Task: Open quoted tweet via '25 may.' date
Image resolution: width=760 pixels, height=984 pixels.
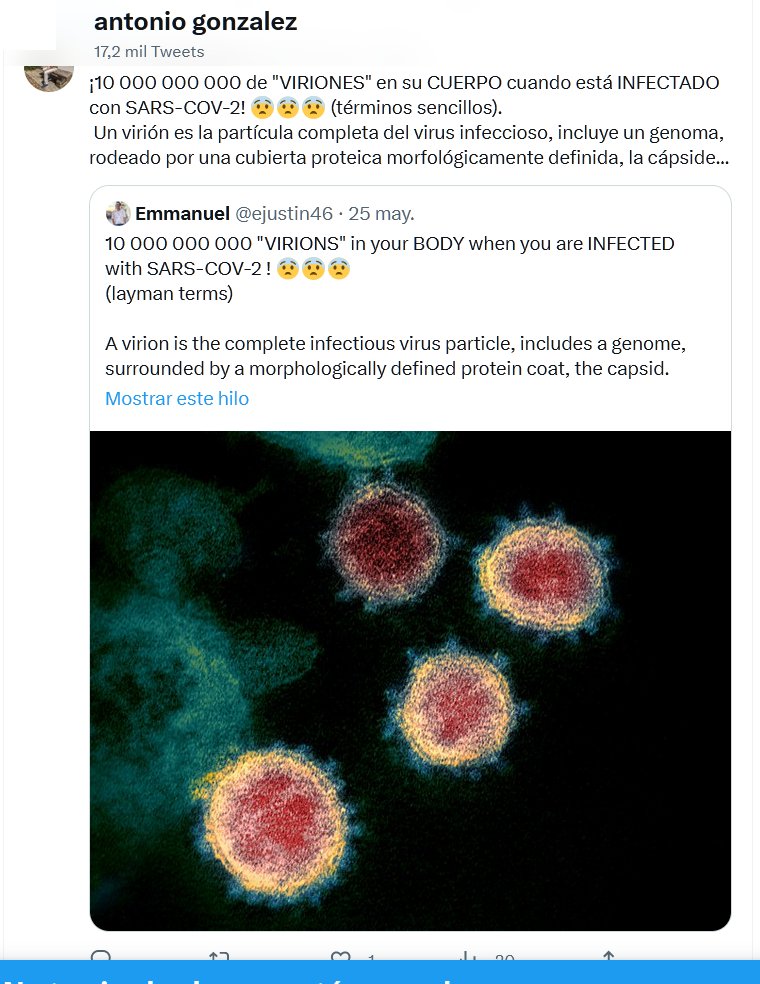Action: [x=385, y=214]
